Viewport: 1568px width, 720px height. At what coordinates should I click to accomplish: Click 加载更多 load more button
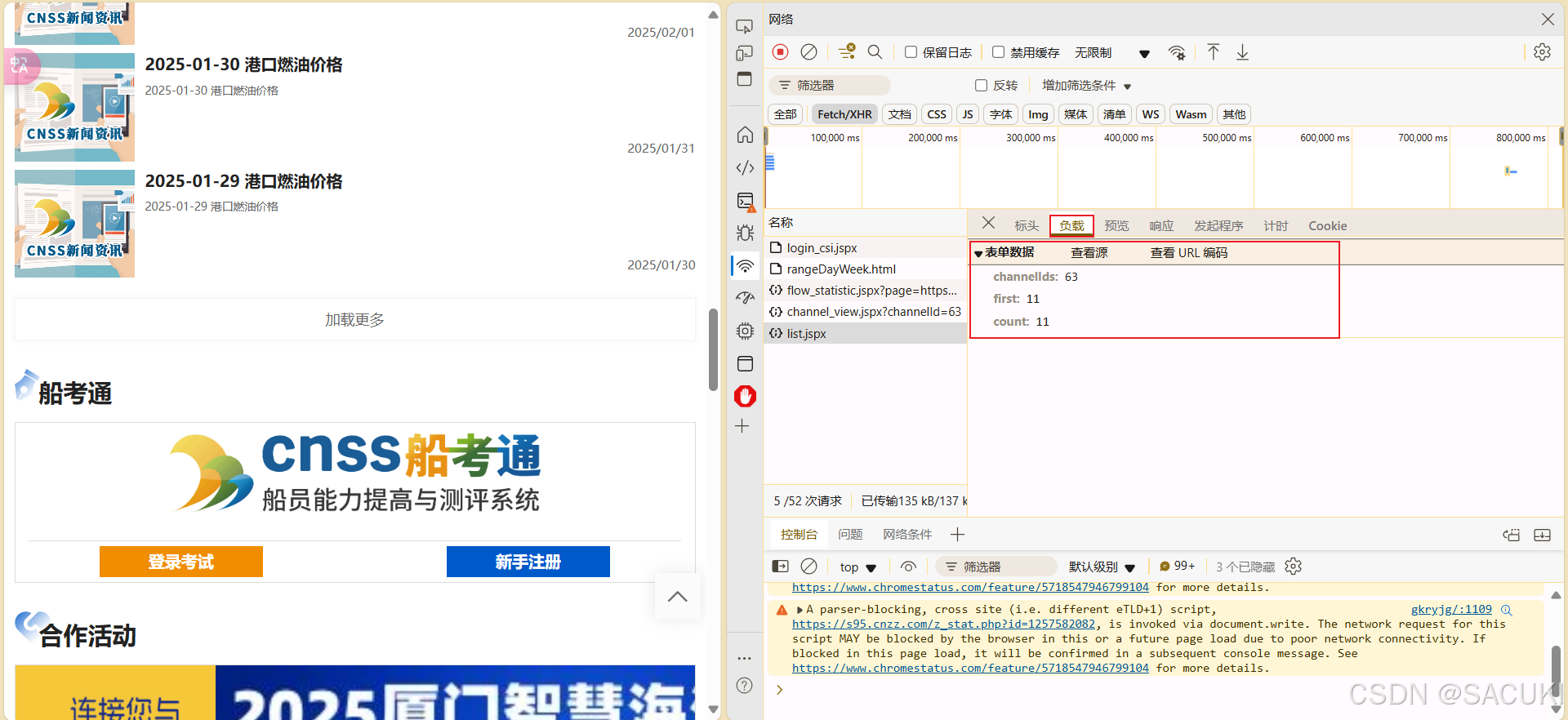tap(354, 320)
